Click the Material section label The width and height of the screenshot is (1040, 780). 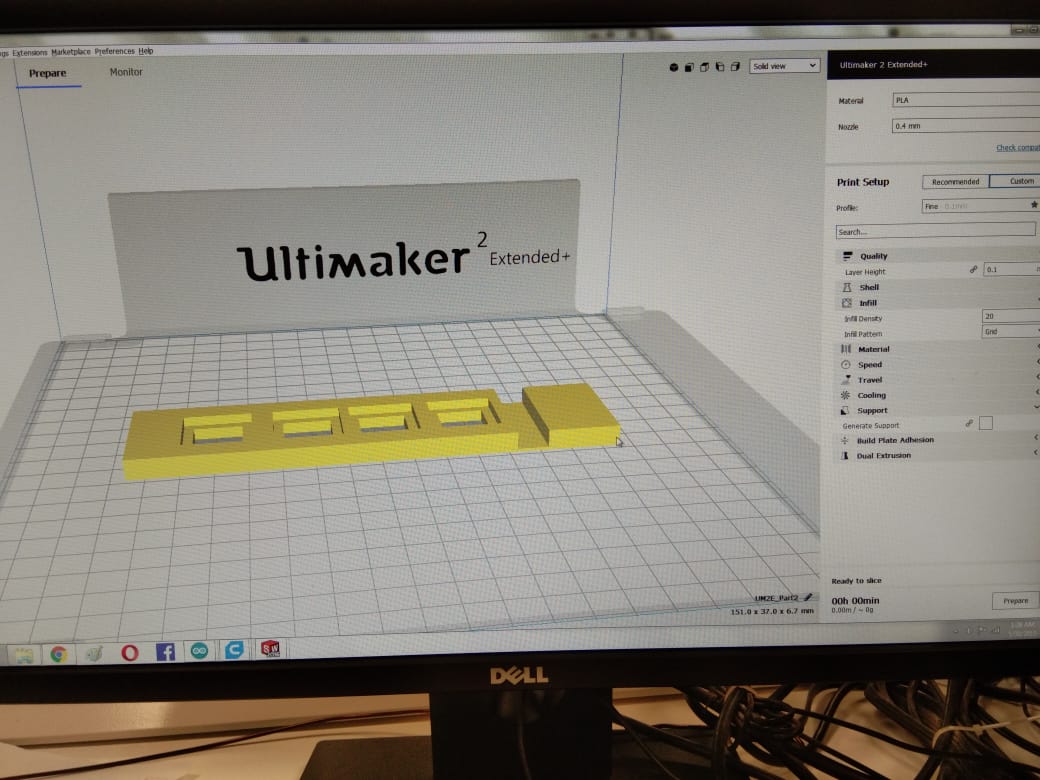tap(874, 349)
